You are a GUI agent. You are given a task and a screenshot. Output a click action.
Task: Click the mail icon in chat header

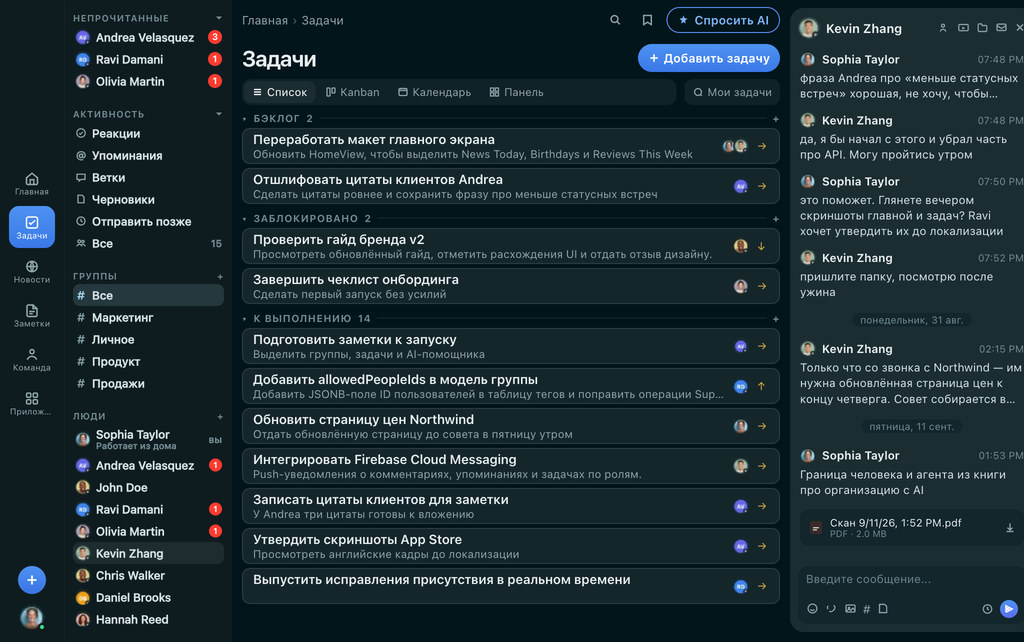[1001, 28]
